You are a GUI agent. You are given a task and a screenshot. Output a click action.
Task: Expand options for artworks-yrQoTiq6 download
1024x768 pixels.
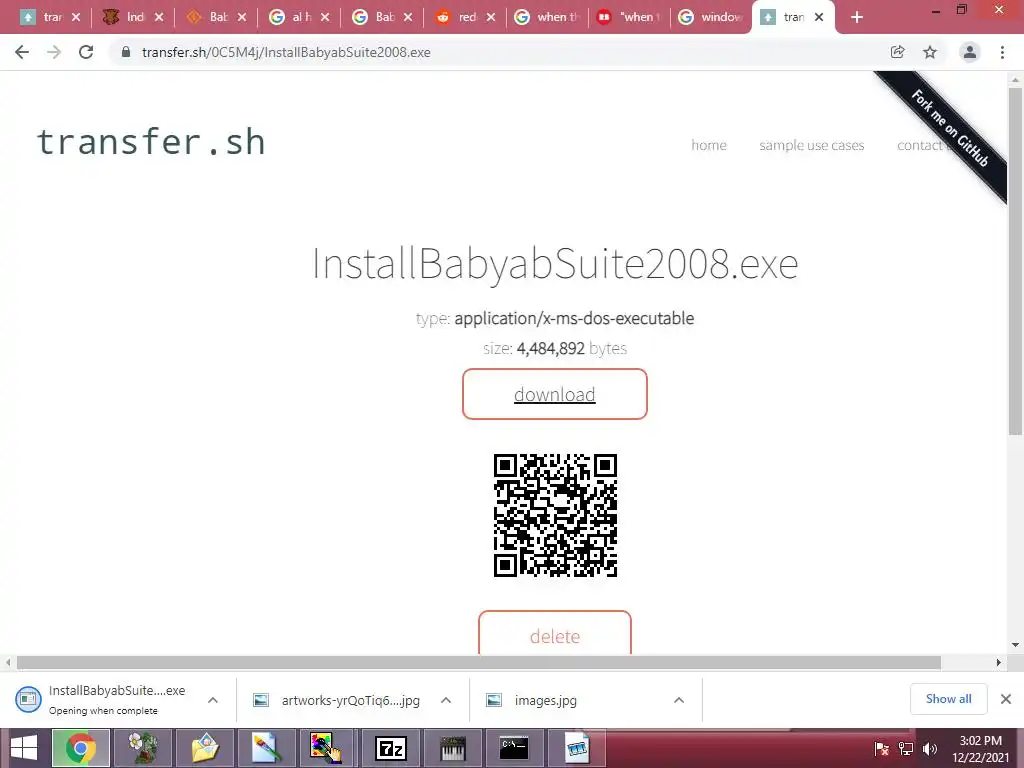click(x=446, y=700)
